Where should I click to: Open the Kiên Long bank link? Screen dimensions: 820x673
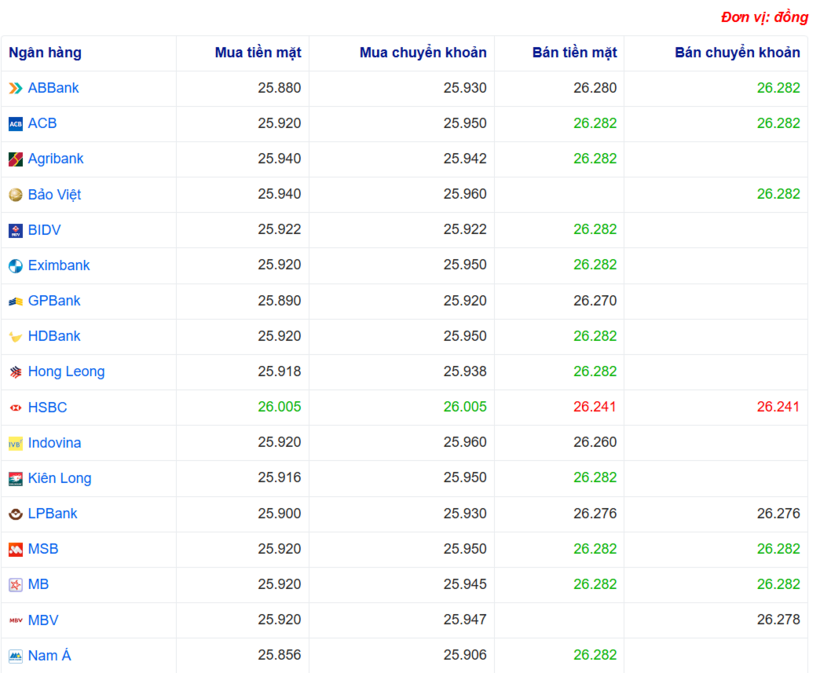click(x=59, y=478)
